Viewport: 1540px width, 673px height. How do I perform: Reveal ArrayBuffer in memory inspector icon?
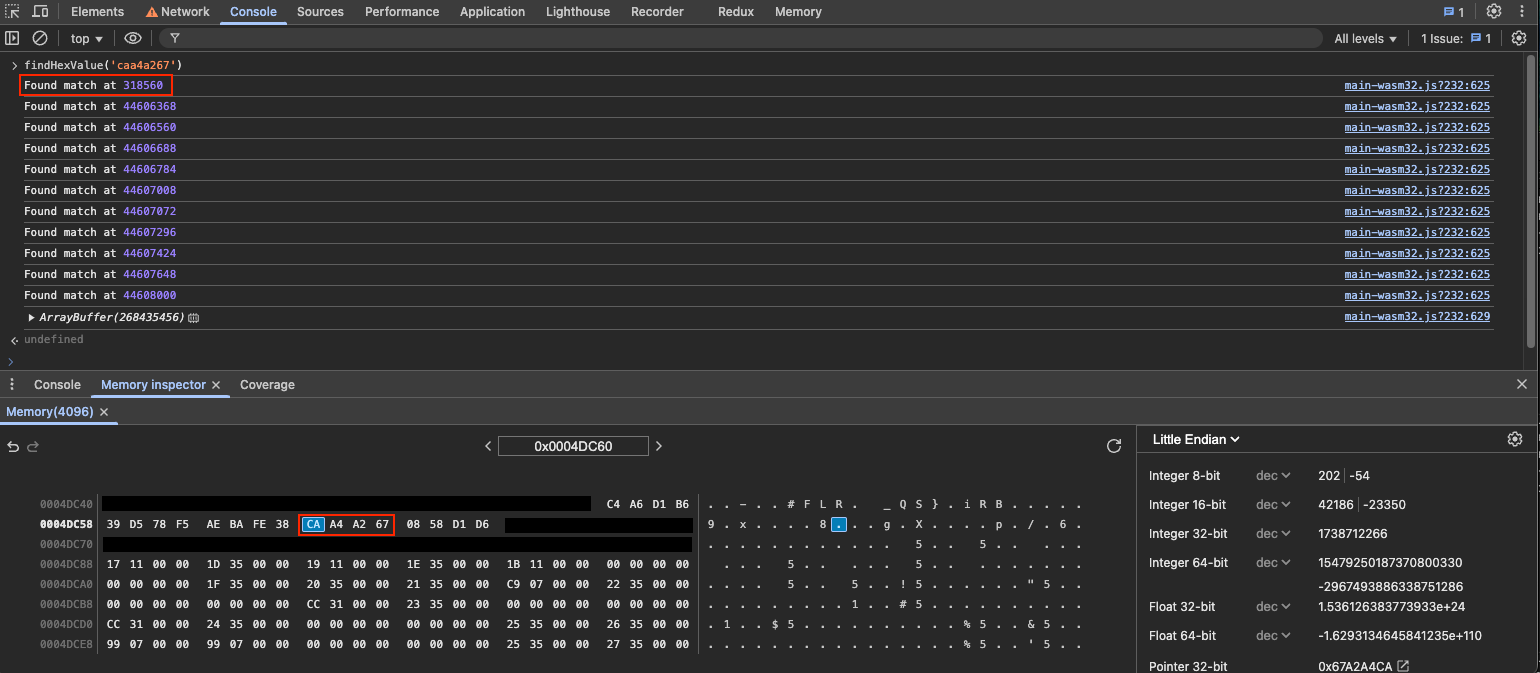(194, 317)
